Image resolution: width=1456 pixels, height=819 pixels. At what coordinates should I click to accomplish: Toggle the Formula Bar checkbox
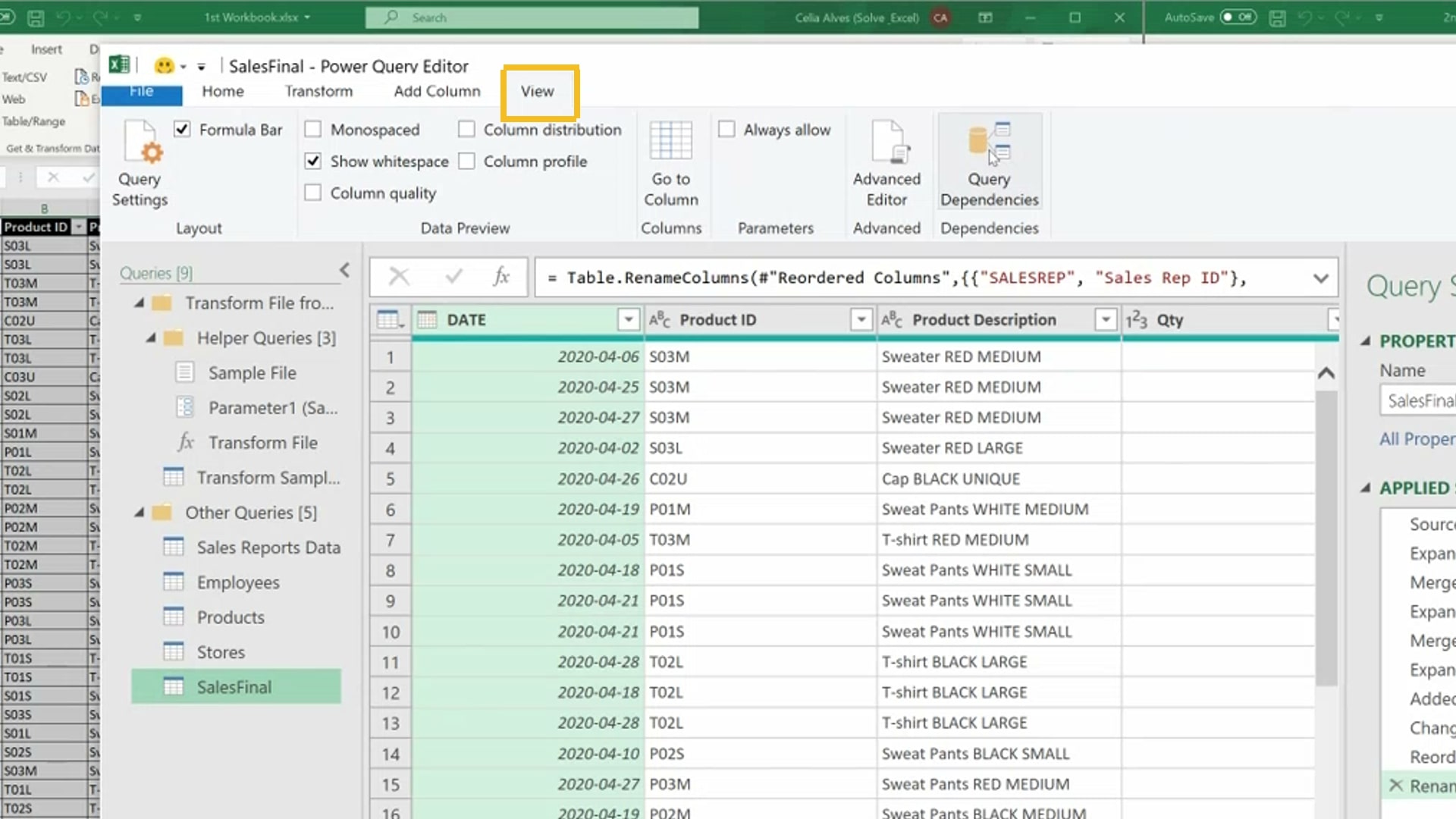click(x=182, y=129)
